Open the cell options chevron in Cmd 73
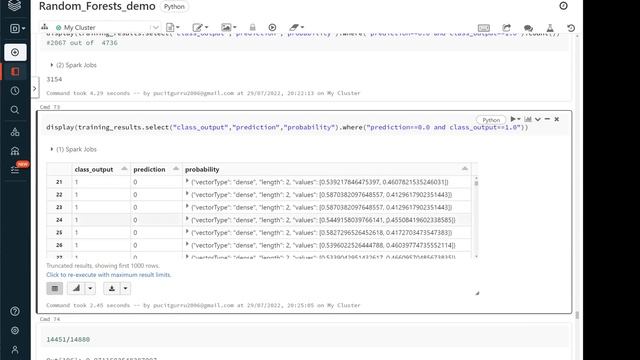Image resolution: width=640 pixels, height=360 pixels. coord(538,119)
